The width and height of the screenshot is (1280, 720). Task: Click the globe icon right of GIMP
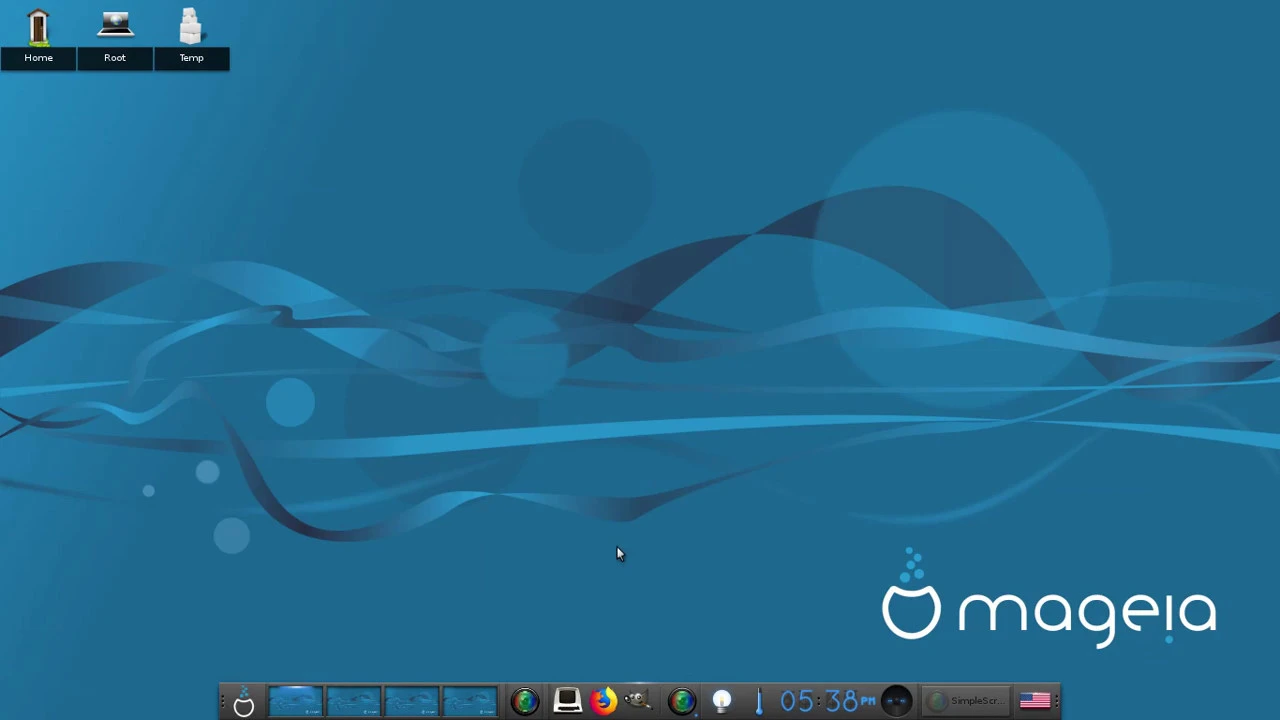tap(682, 702)
